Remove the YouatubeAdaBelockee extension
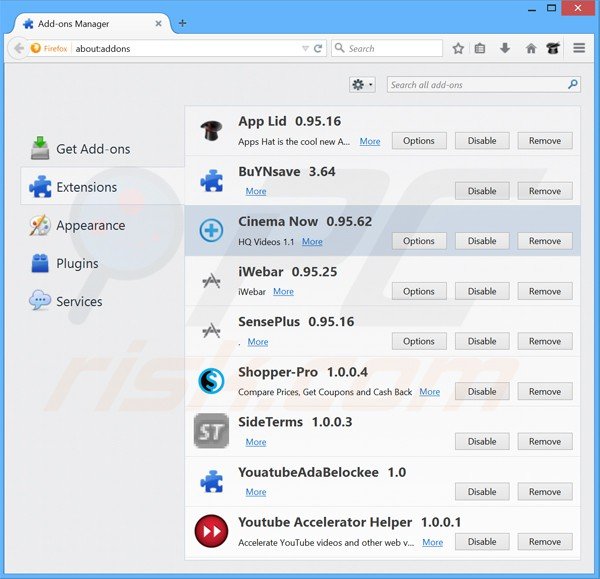 pos(545,492)
